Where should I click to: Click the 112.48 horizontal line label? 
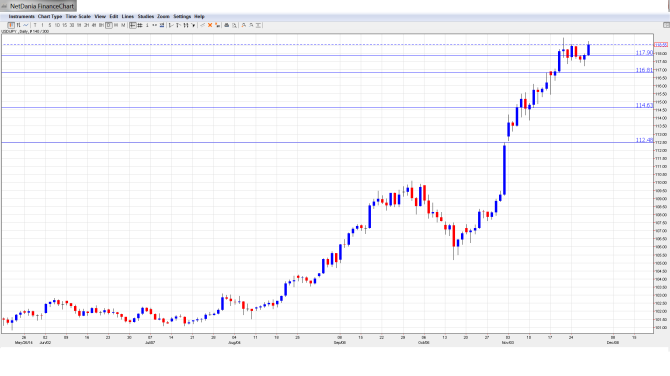coord(644,140)
